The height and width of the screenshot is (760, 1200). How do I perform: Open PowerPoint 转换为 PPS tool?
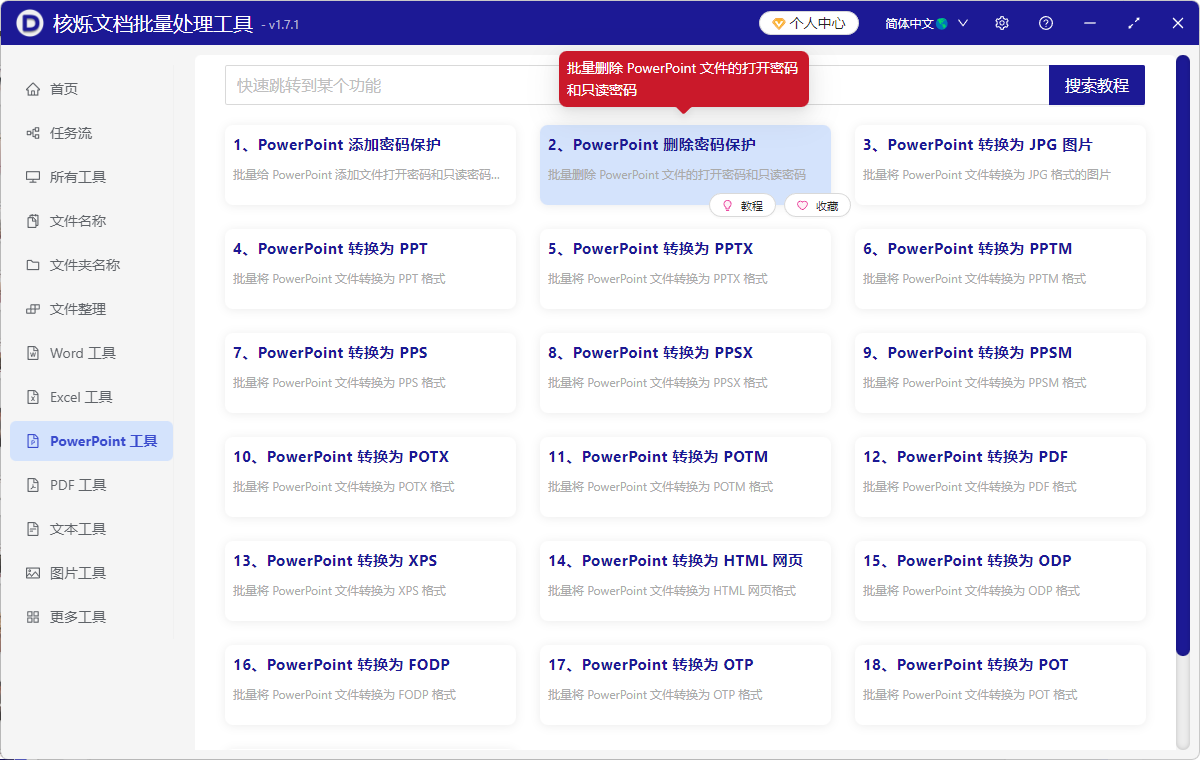tap(370, 373)
